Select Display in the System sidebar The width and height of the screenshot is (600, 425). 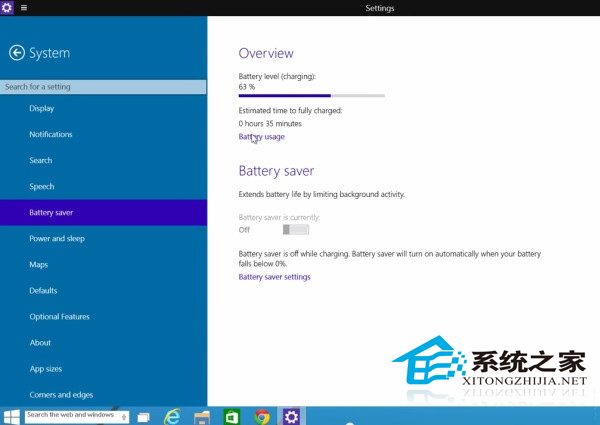[42, 108]
